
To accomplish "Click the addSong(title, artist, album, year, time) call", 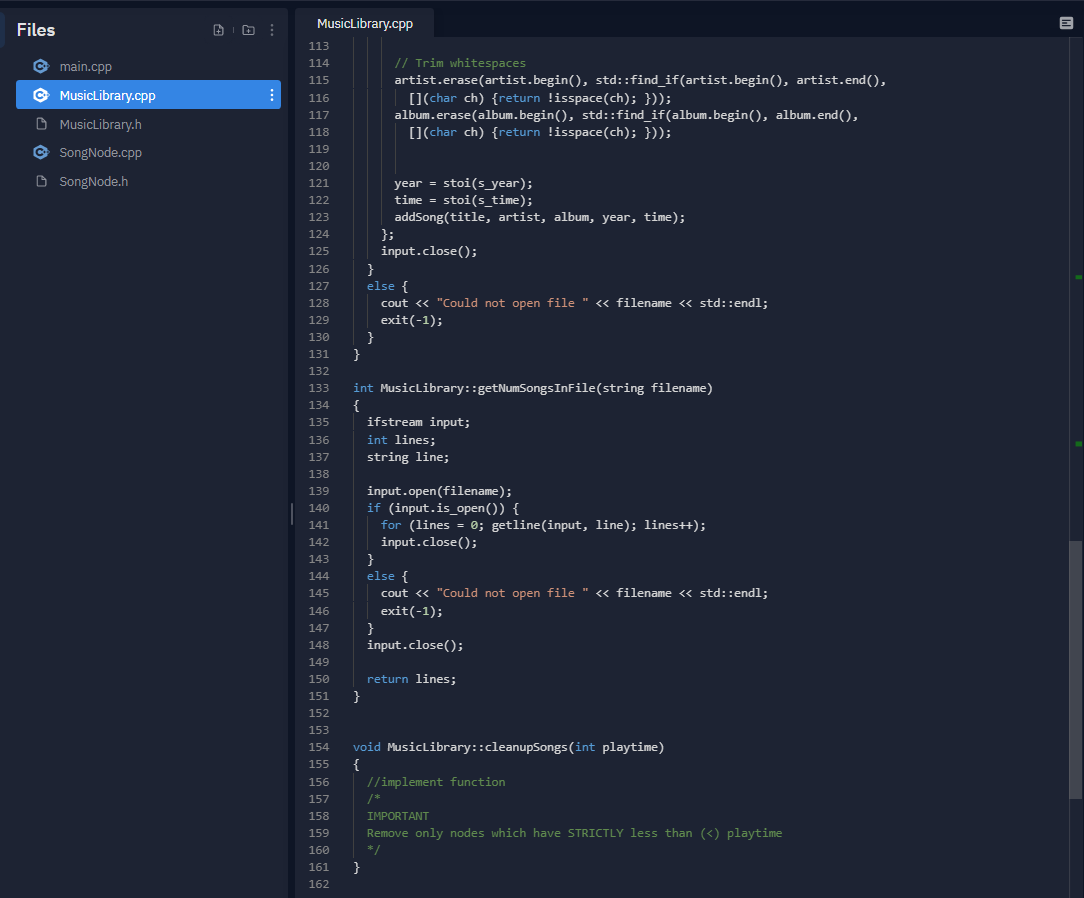I will [x=539, y=217].
